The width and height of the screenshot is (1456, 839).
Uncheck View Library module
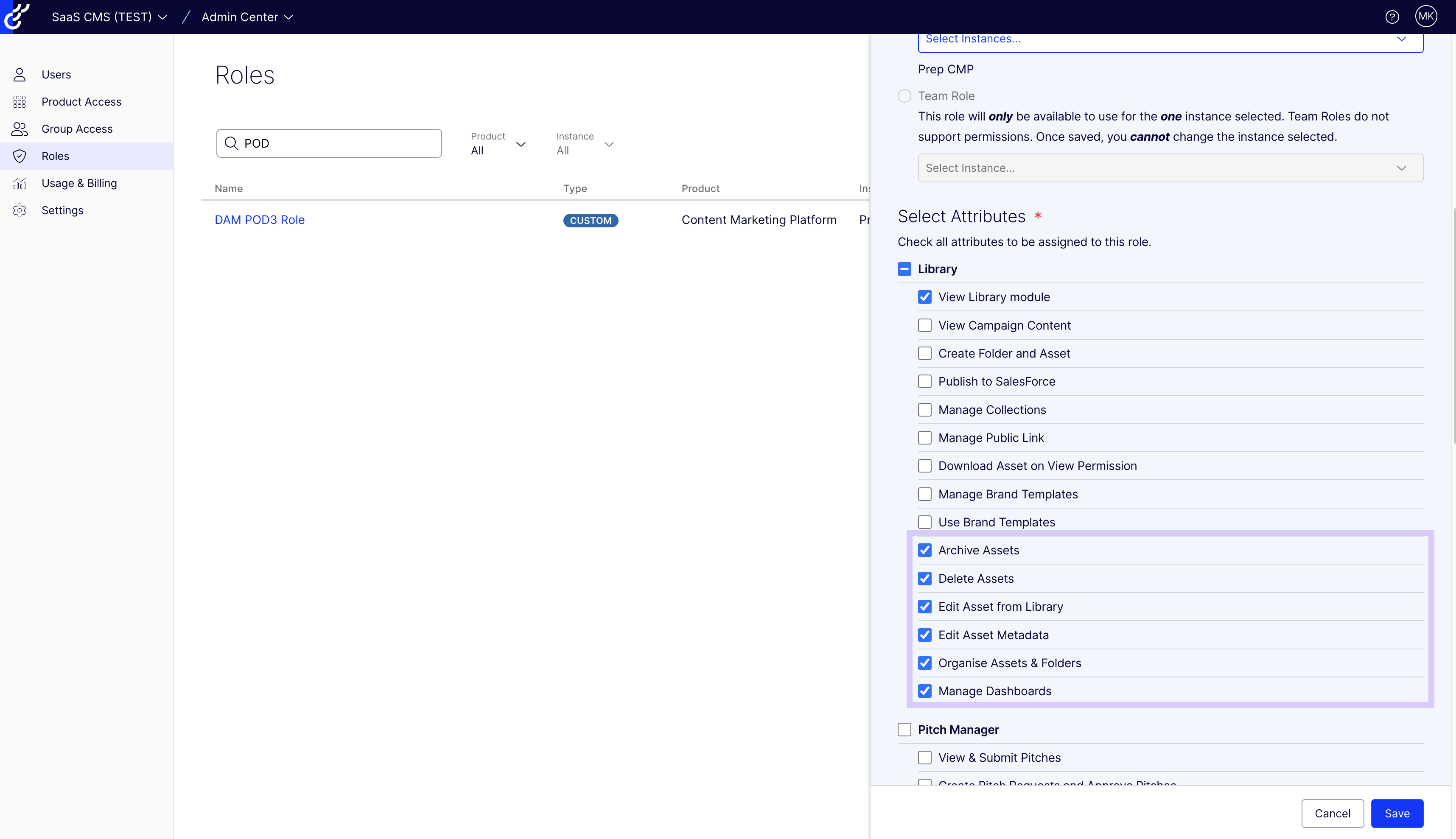point(924,297)
